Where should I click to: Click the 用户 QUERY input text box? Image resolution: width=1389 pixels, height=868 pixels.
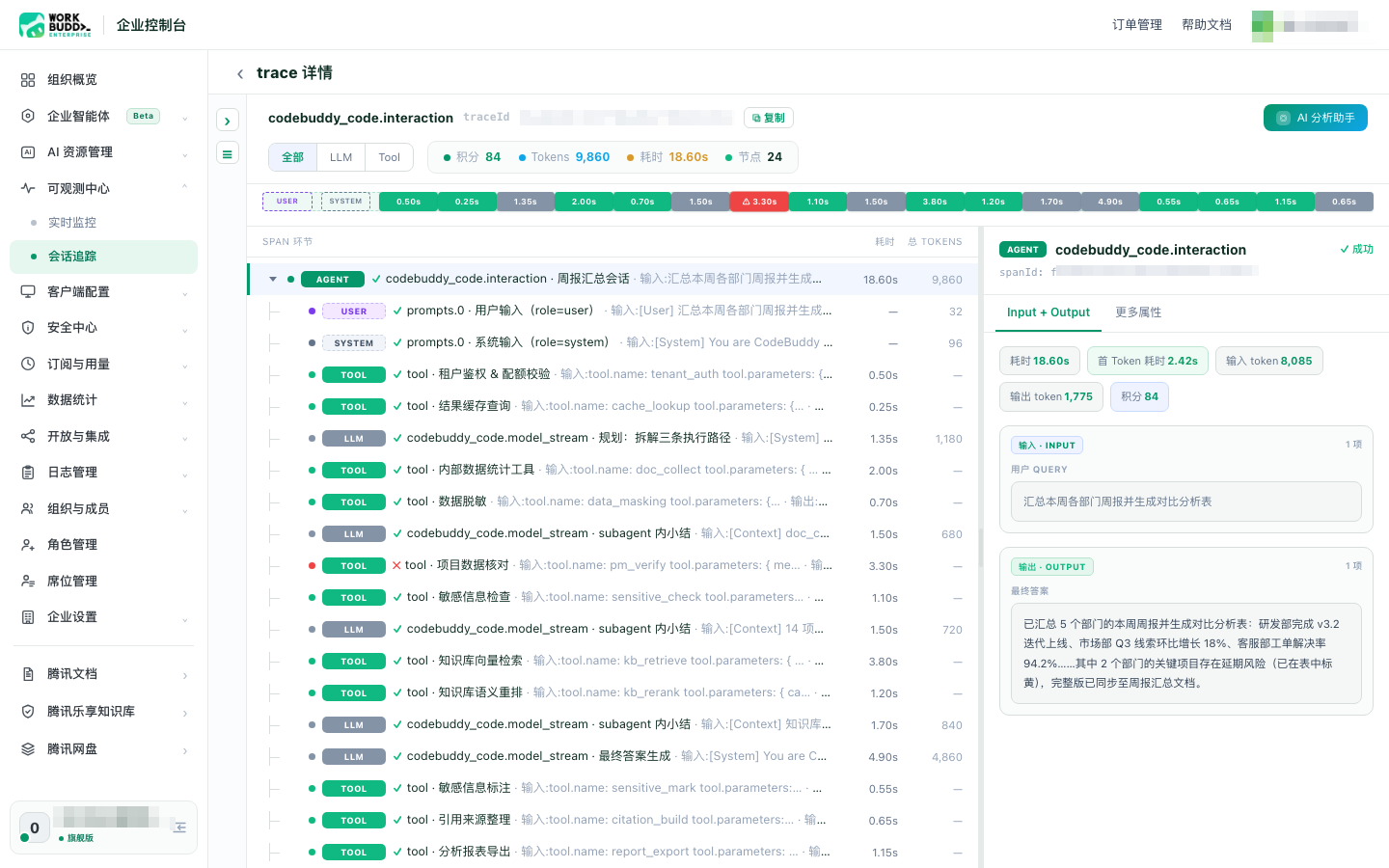tap(1186, 502)
